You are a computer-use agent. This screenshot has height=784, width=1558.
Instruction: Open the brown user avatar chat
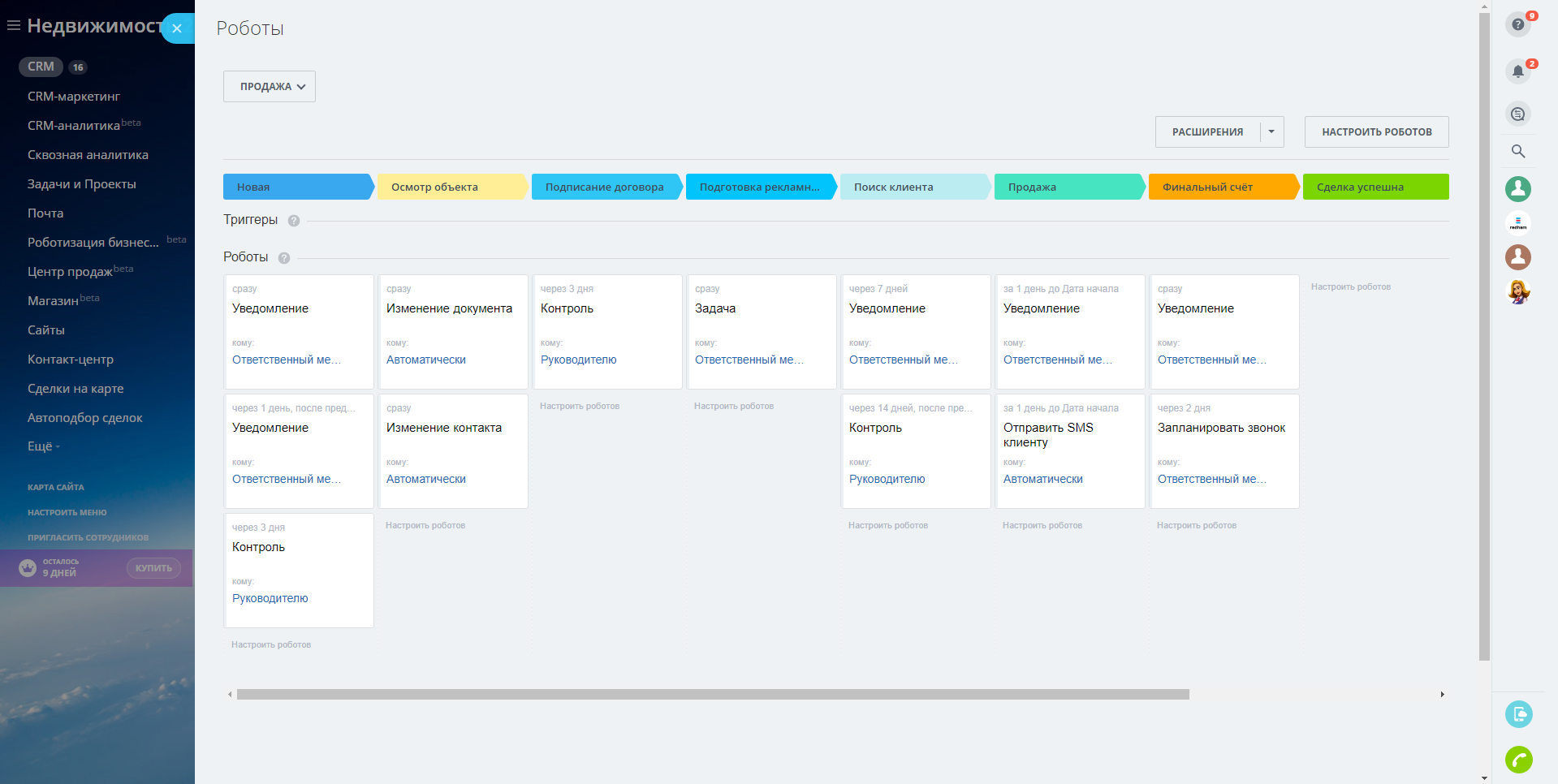click(x=1518, y=257)
